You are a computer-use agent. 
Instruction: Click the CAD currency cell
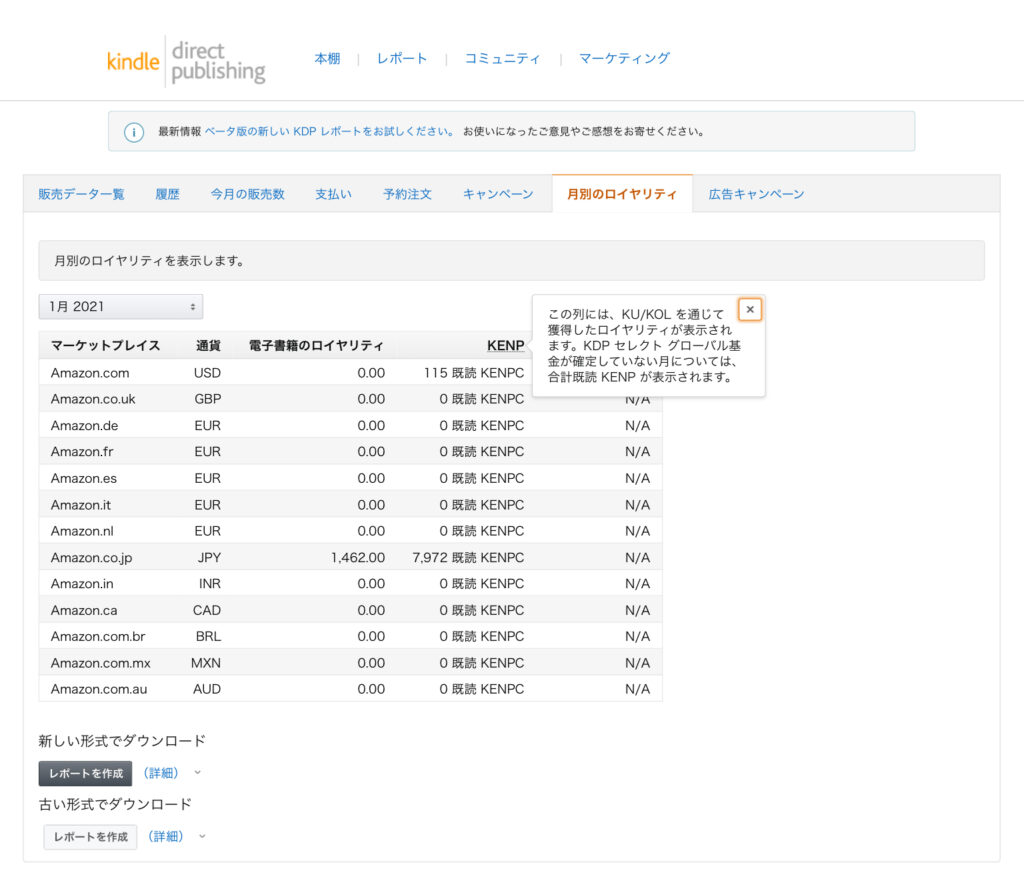pyautogui.click(x=207, y=610)
